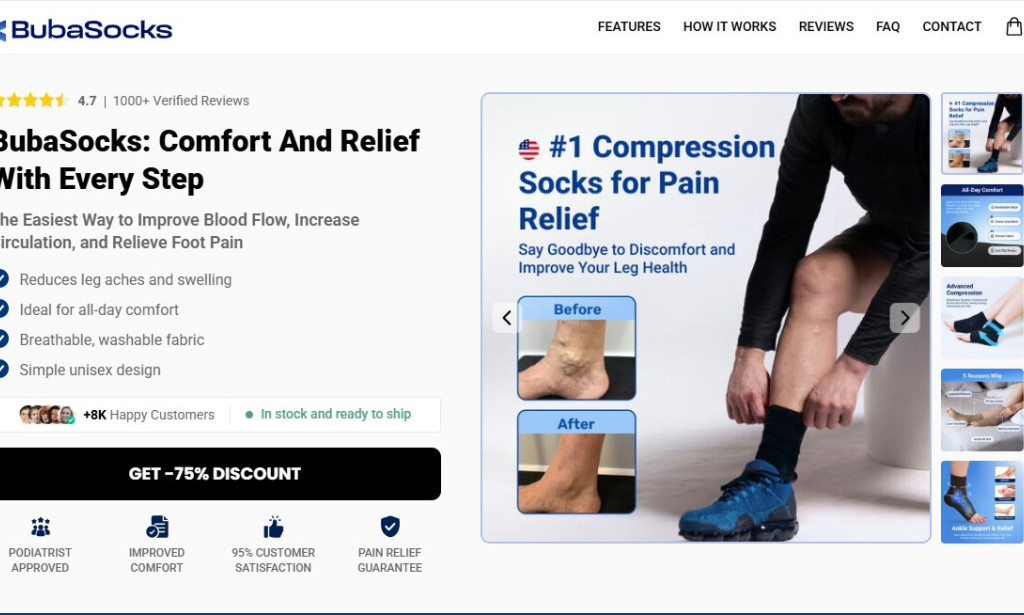
Task: Go to the Features menu section
Action: 629,27
